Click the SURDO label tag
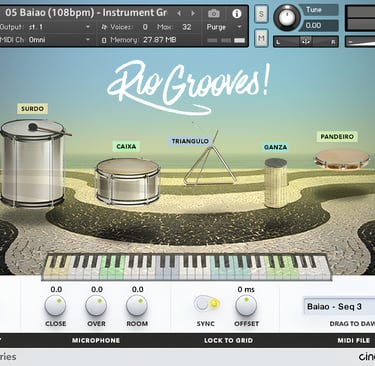375x366 pixels. click(x=32, y=109)
